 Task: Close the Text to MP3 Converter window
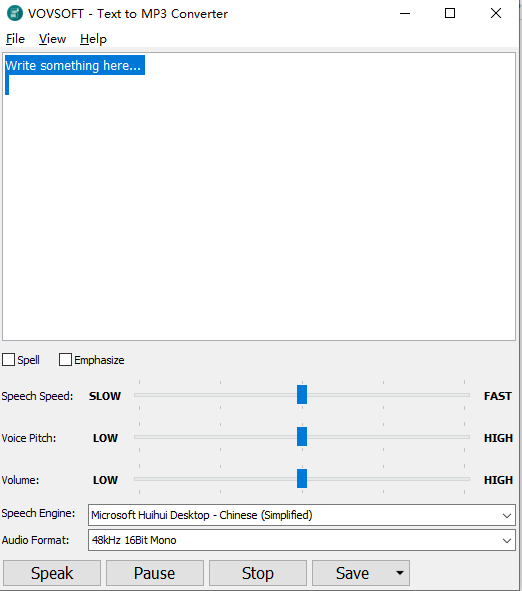[496, 14]
